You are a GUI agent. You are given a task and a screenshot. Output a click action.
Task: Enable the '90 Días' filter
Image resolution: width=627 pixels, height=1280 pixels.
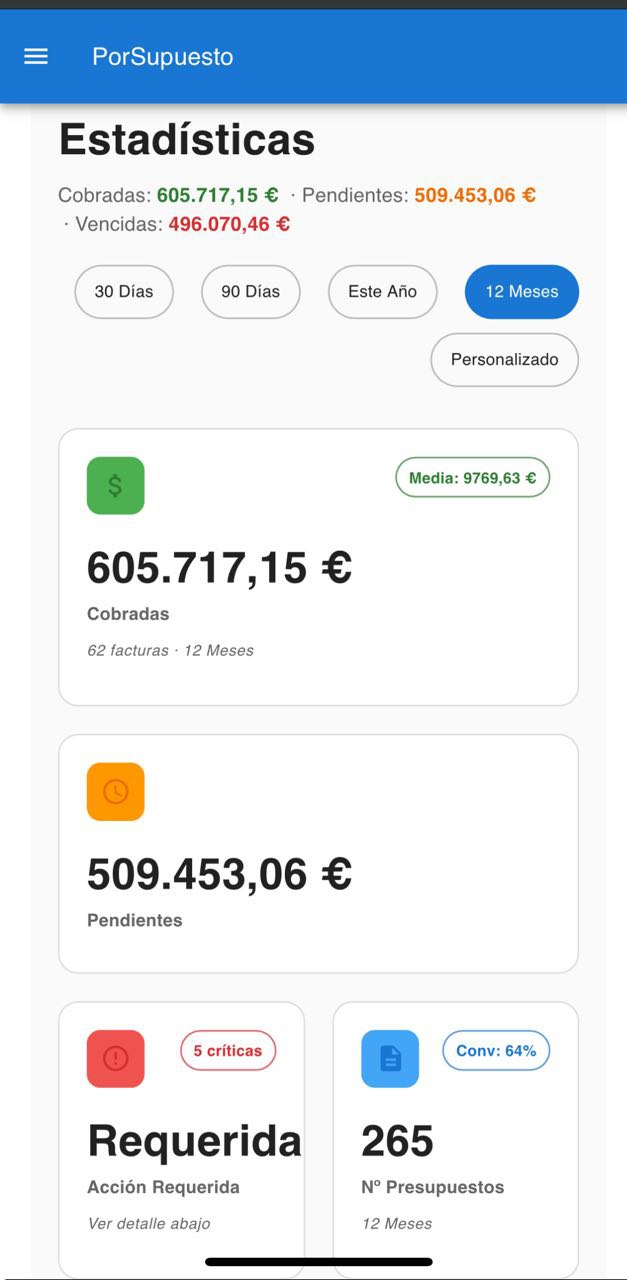[x=250, y=291]
